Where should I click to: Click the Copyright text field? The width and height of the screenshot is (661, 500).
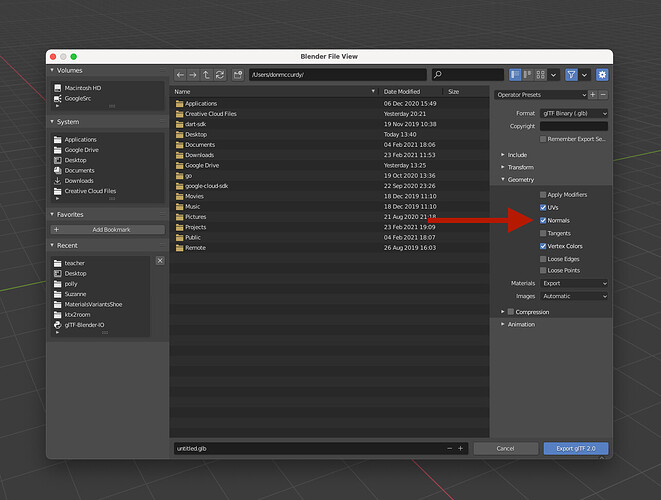(x=574, y=126)
